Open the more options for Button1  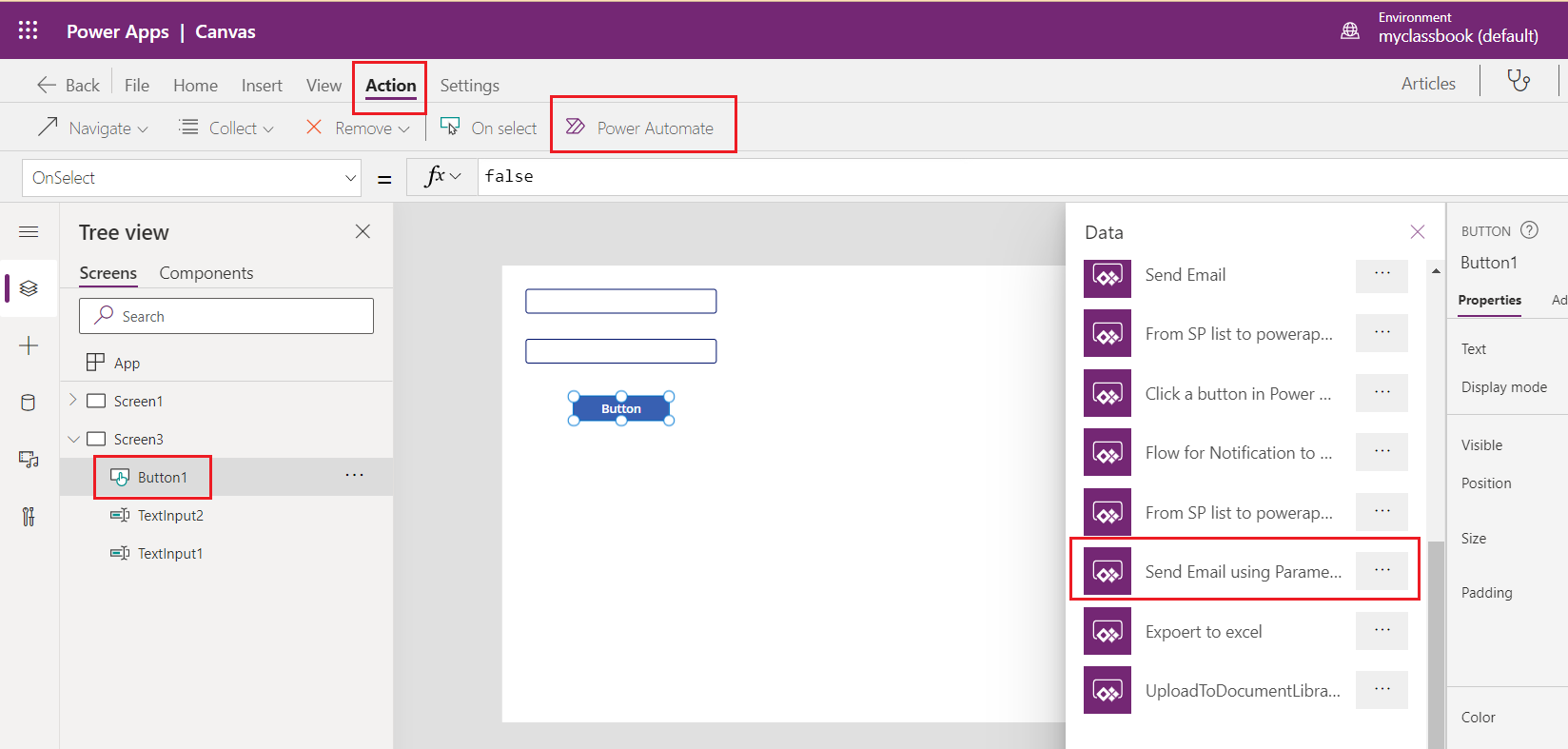[x=354, y=476]
